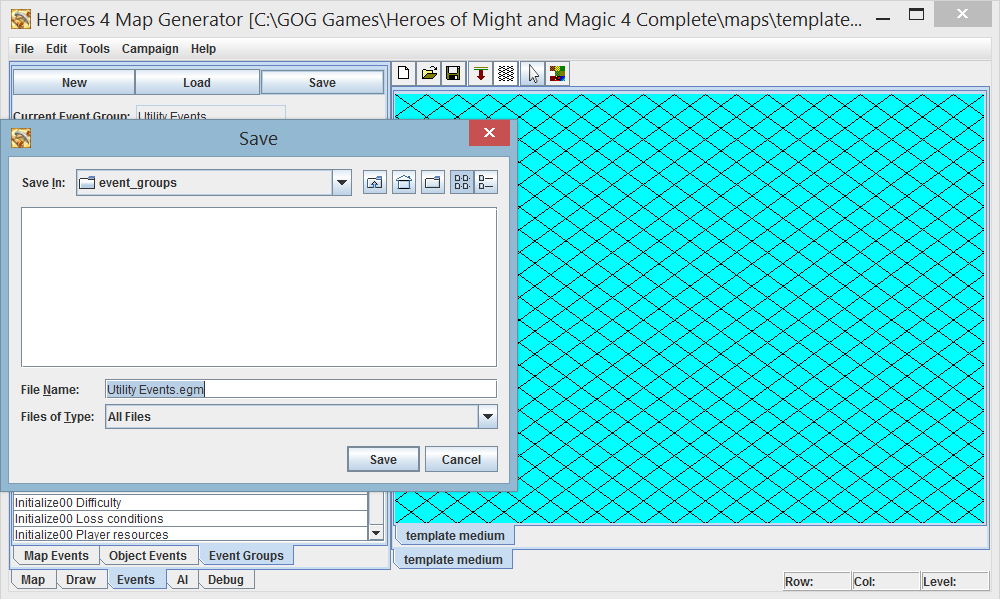Switch to the Draw tab
This screenshot has height=600, width=1000.
click(x=81, y=580)
